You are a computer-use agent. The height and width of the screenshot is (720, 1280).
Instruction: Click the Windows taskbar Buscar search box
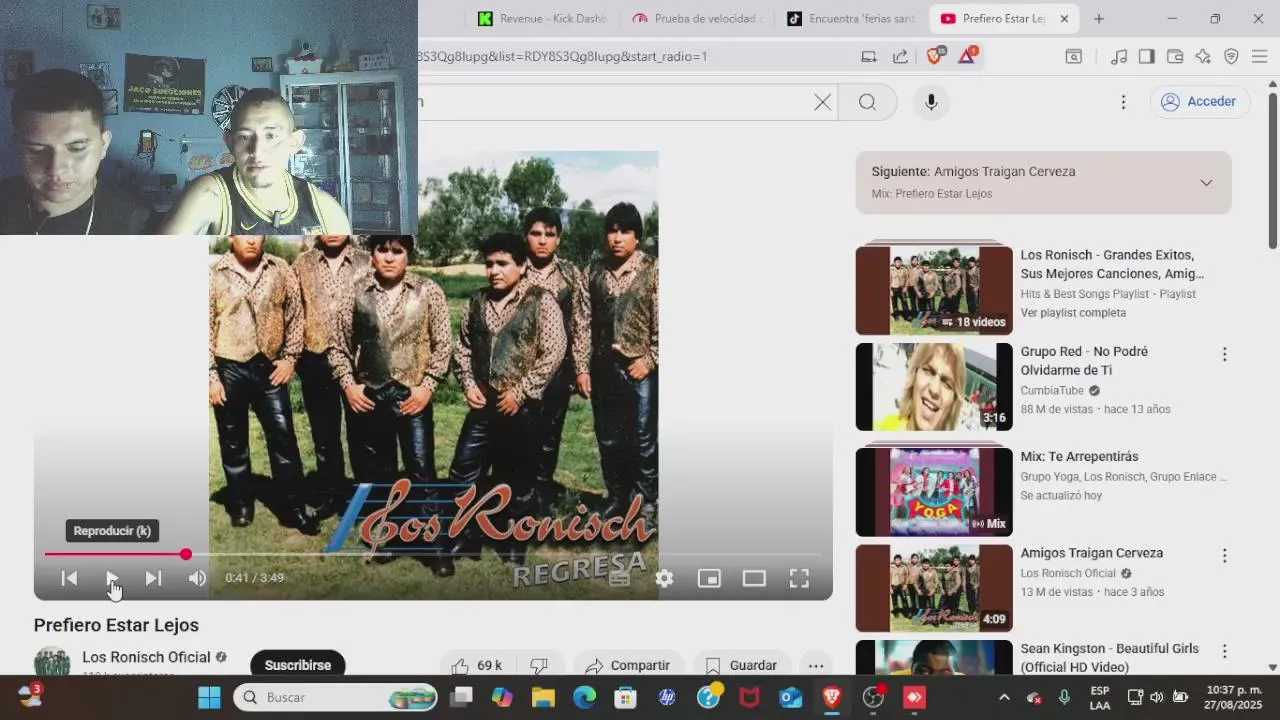pos(335,697)
